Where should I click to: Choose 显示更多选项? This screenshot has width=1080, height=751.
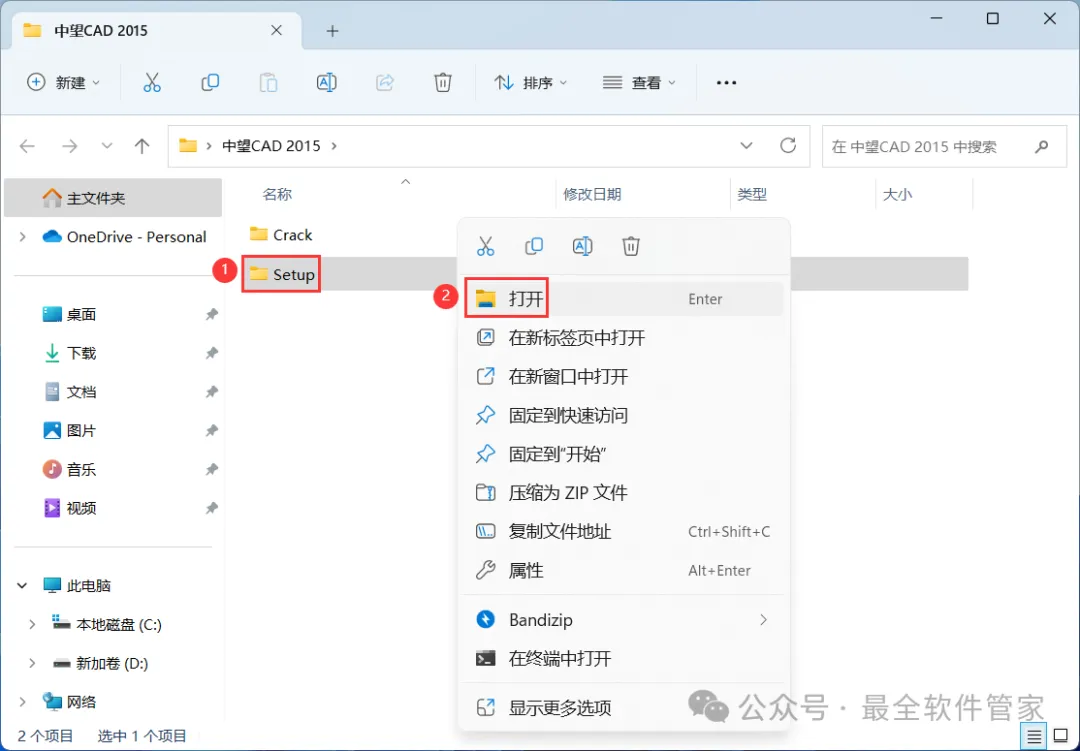[623, 708]
